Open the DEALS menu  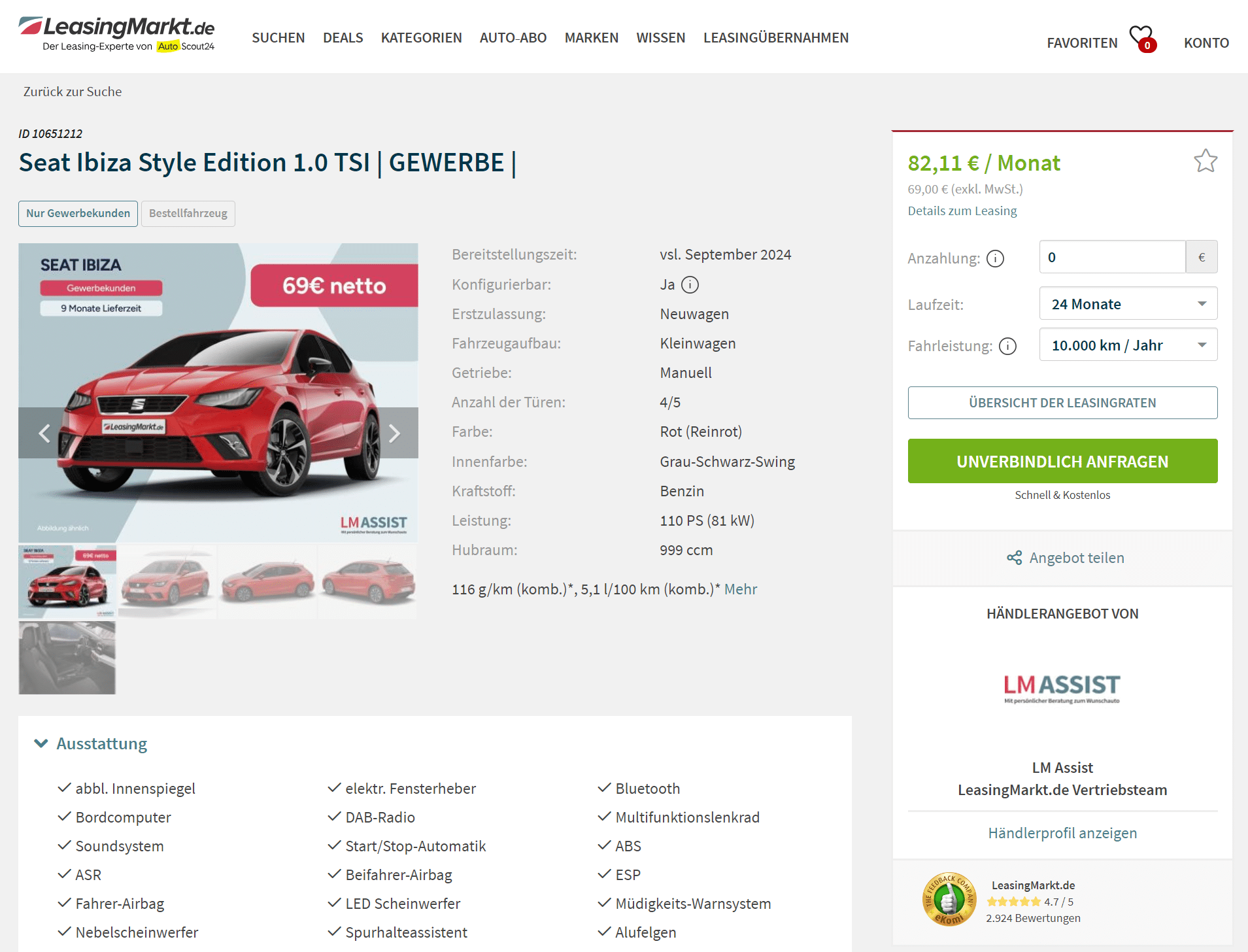343,38
